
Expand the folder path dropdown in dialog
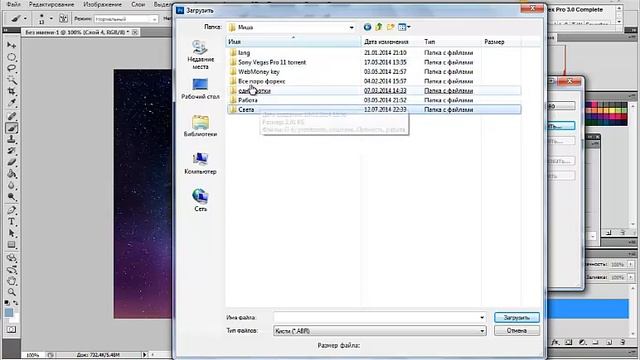pos(351,27)
